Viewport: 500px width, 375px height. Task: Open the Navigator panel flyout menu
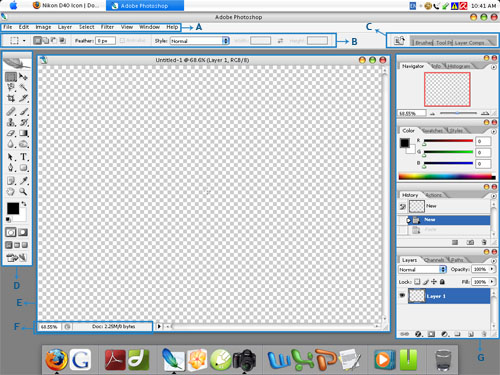point(494,67)
